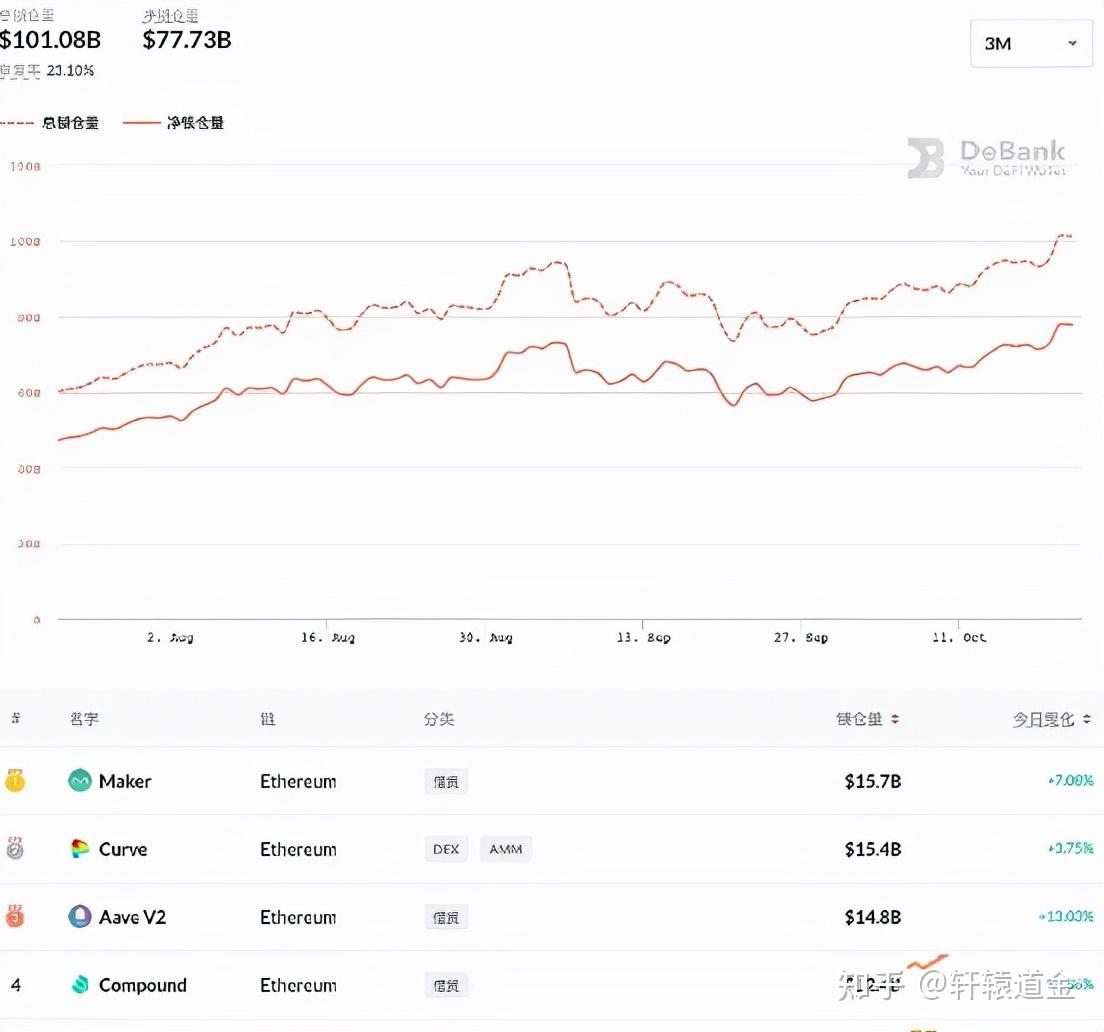Click the name column header
Image resolution: width=1104 pixels, height=1032 pixels.
pyautogui.click(x=84, y=719)
